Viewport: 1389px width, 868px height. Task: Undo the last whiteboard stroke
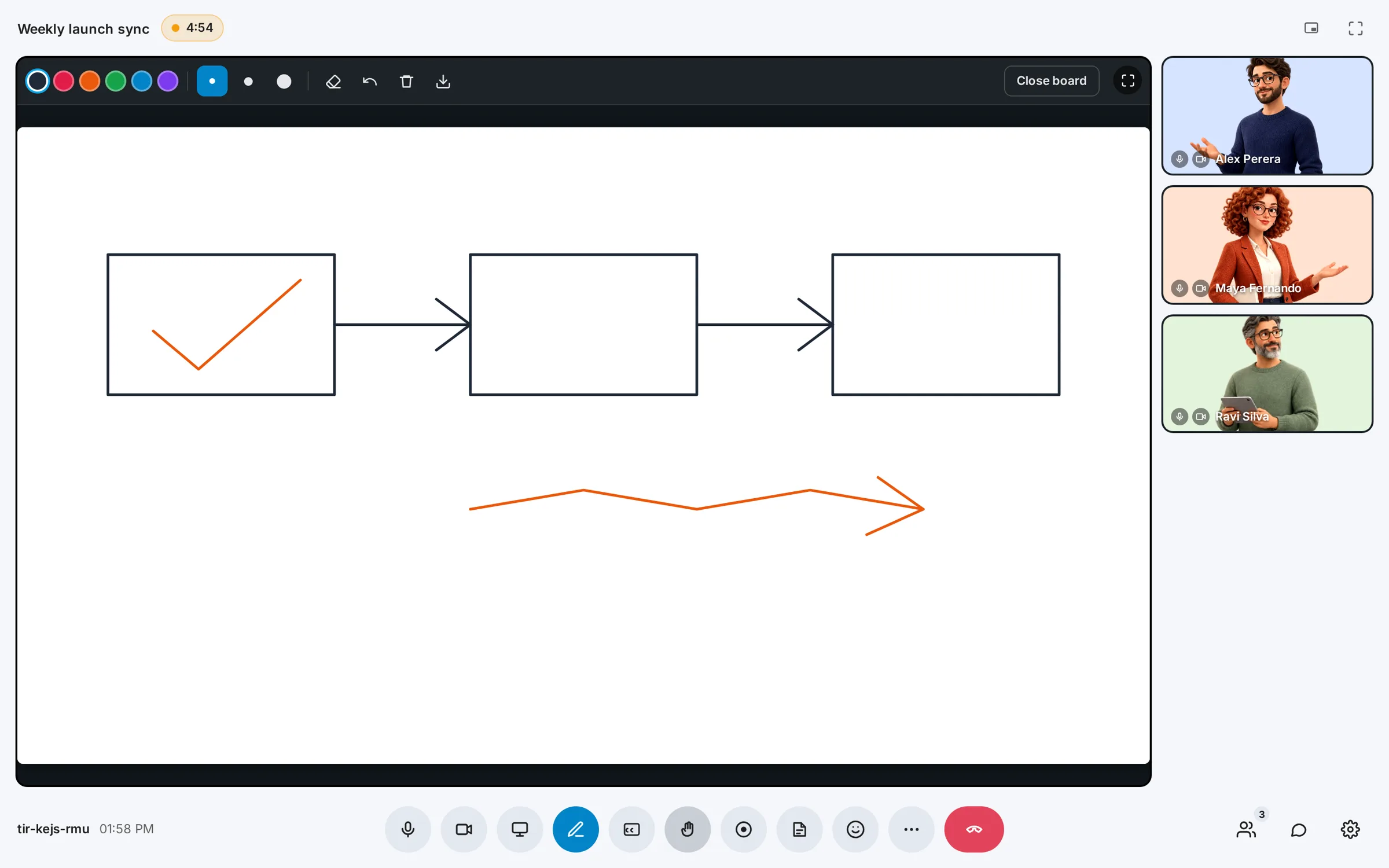[370, 82]
